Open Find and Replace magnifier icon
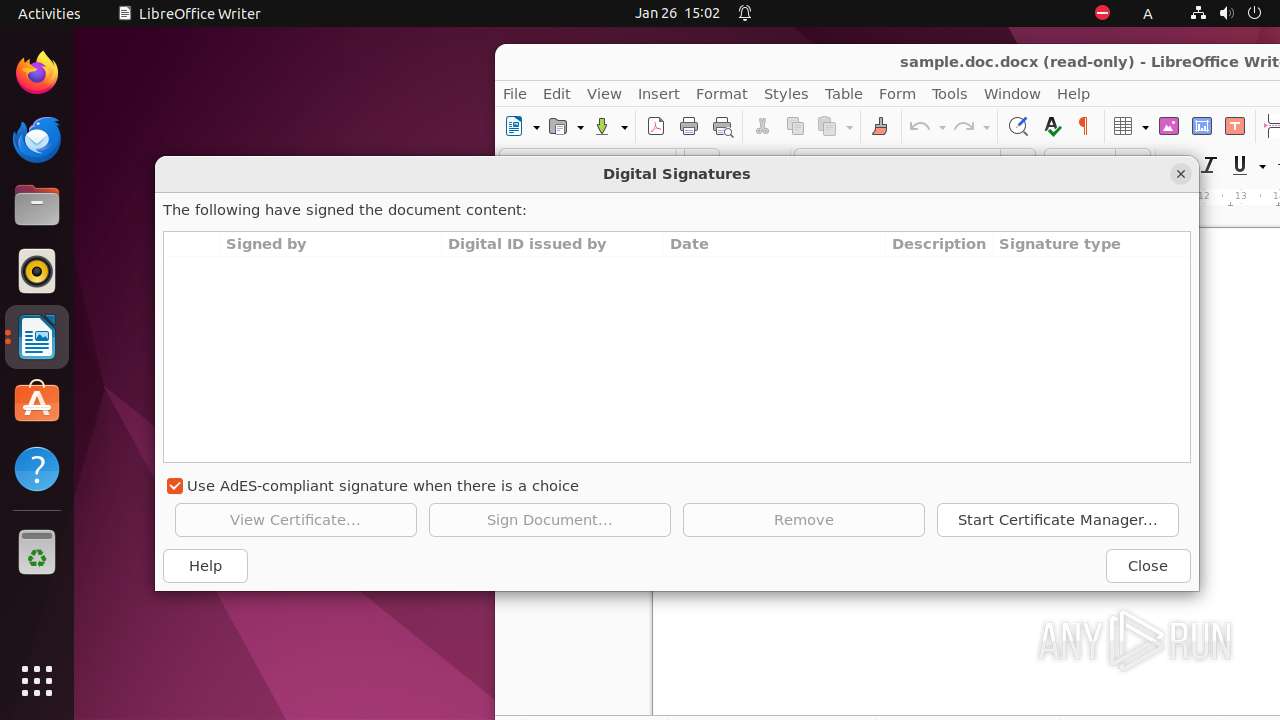Viewport: 1280px width, 720px height. 1018,126
